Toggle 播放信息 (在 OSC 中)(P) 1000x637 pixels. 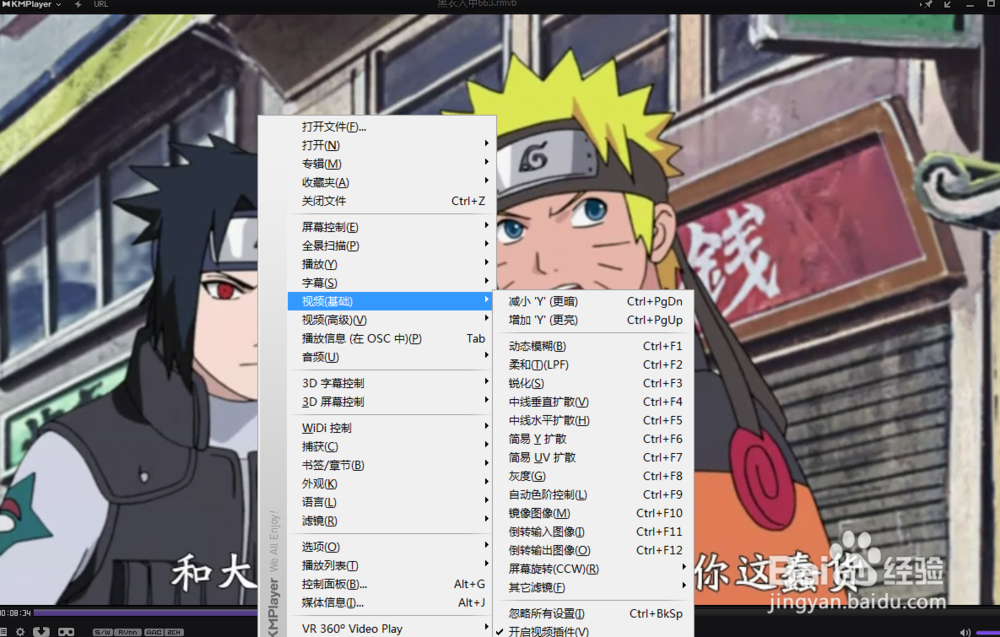[392, 339]
